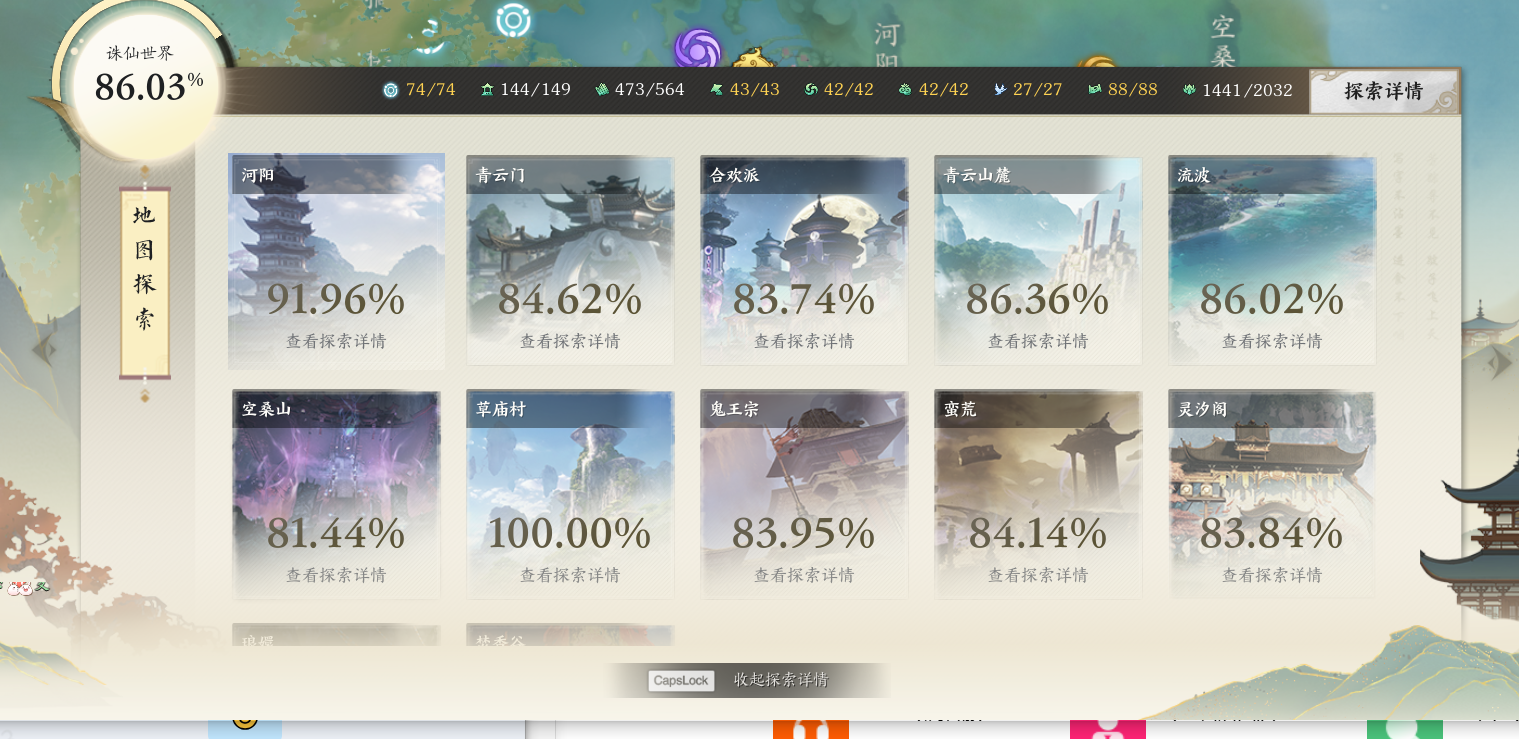This screenshot has width=1519, height=739.
Task: Click the blue bird icon beside 27/27
Action: (1000, 90)
